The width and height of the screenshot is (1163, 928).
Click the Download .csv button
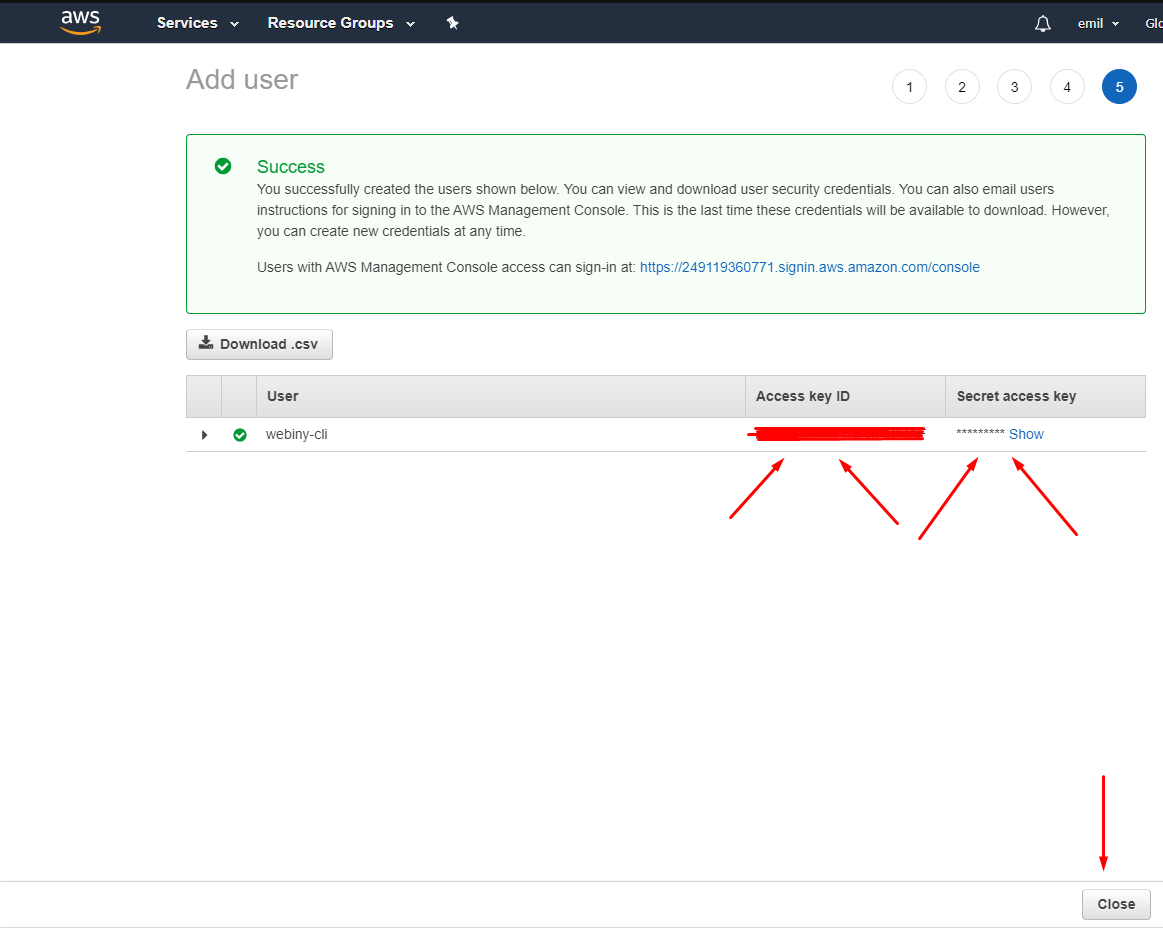pyautogui.click(x=259, y=343)
